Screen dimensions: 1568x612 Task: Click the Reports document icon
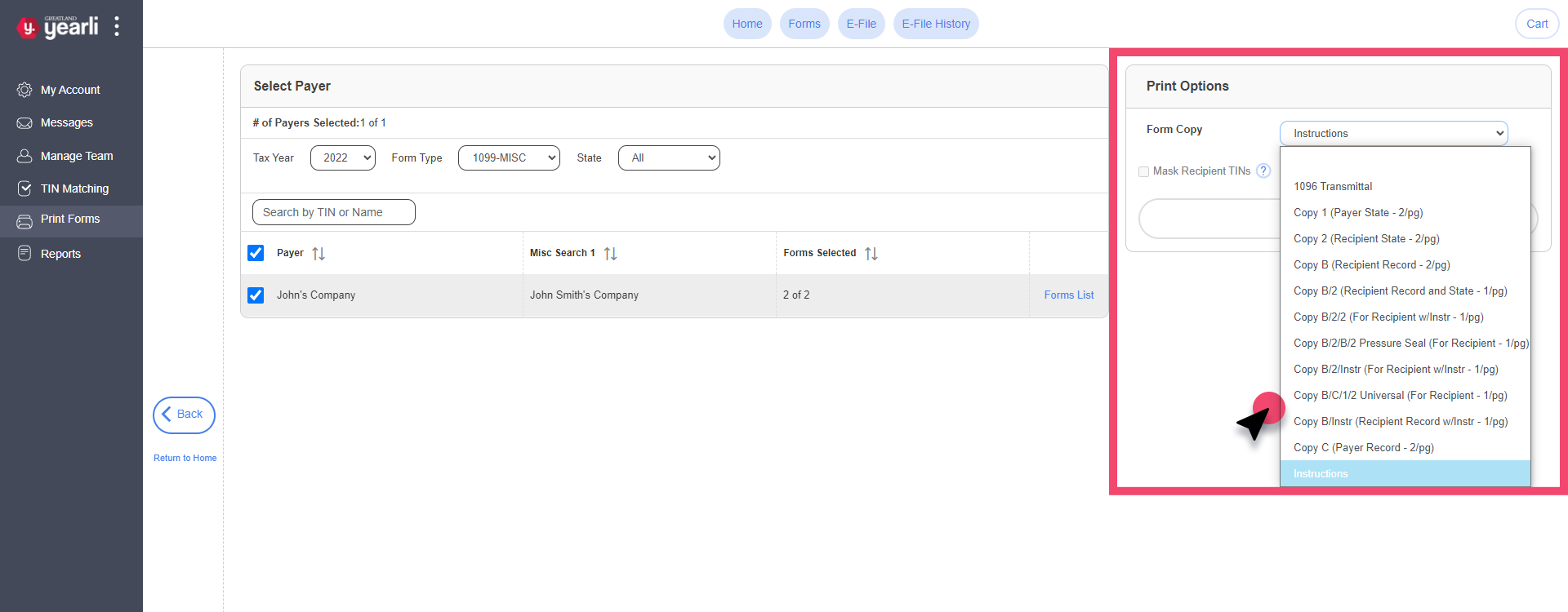point(24,254)
